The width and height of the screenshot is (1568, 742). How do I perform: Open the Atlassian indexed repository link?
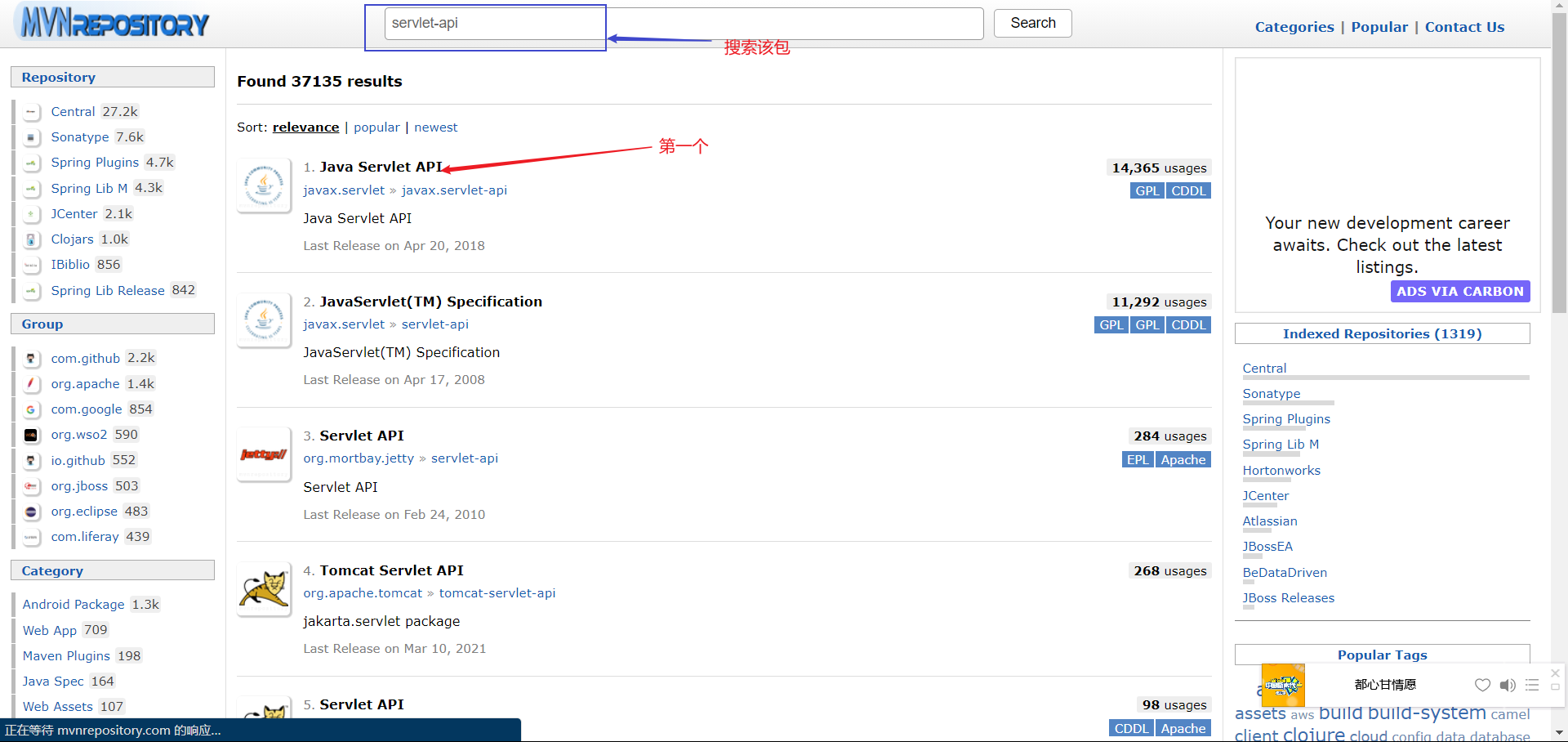[x=1270, y=521]
